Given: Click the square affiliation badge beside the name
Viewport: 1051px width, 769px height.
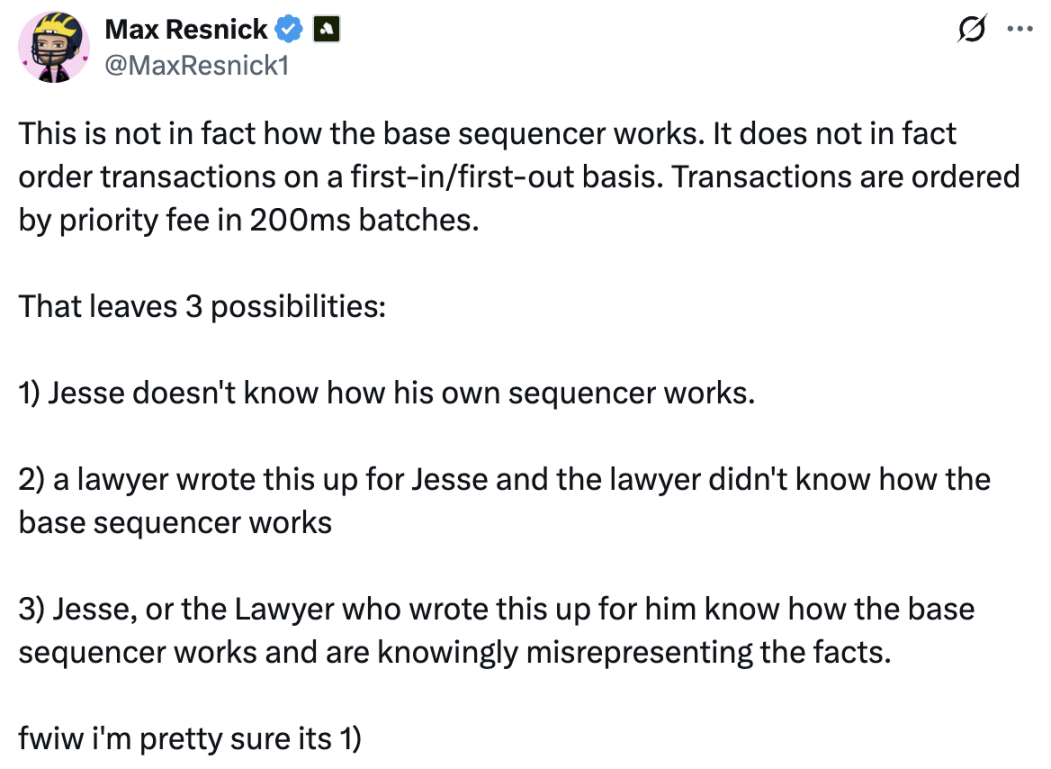Looking at the screenshot, I should [x=326, y=31].
